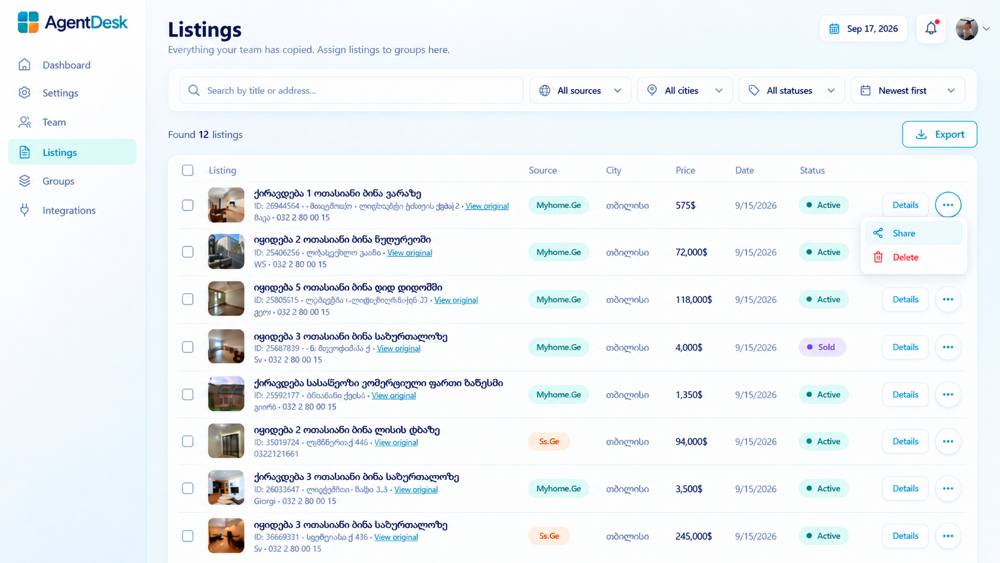Click the calendar icon in Newest first

pyautogui.click(x=865, y=91)
